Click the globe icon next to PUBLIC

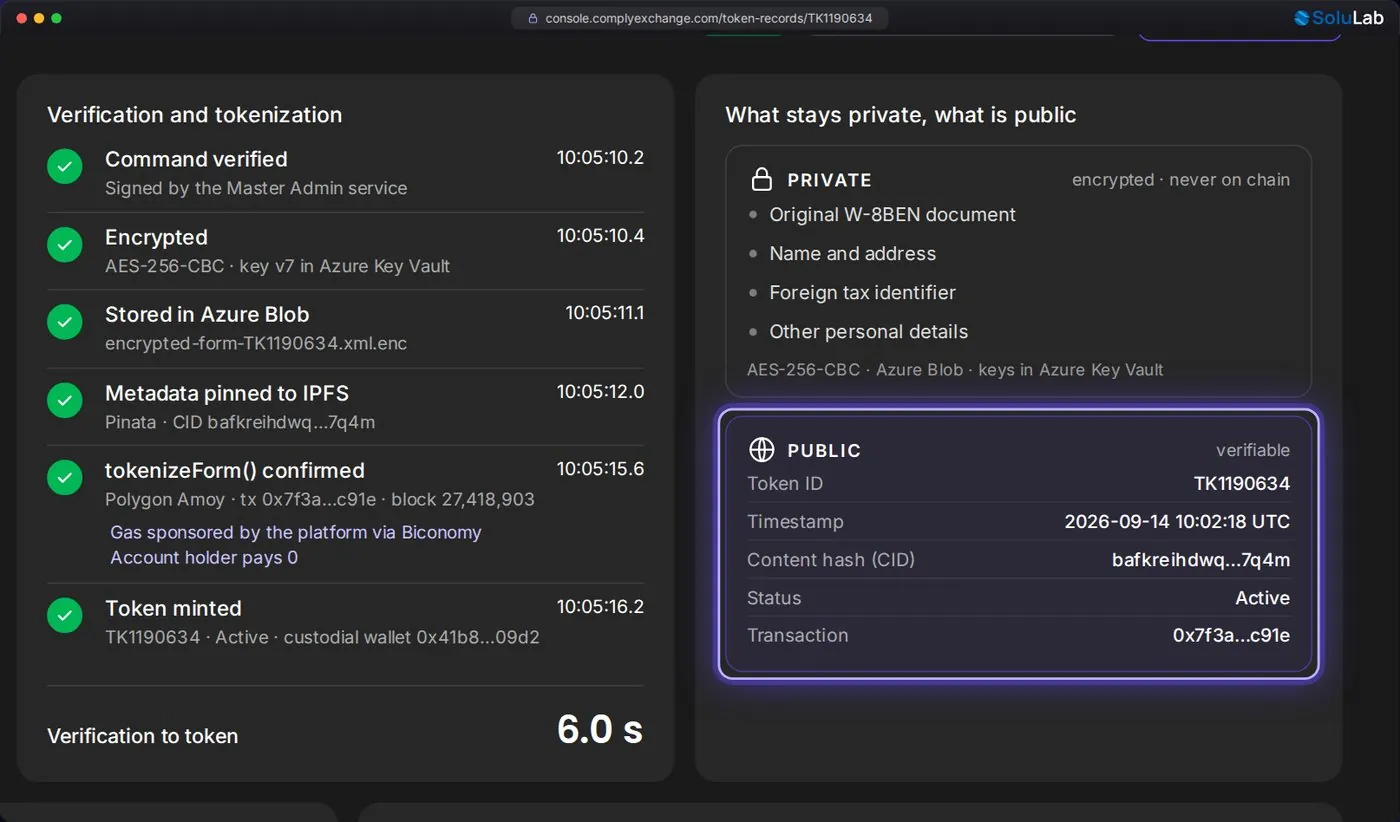click(x=762, y=450)
